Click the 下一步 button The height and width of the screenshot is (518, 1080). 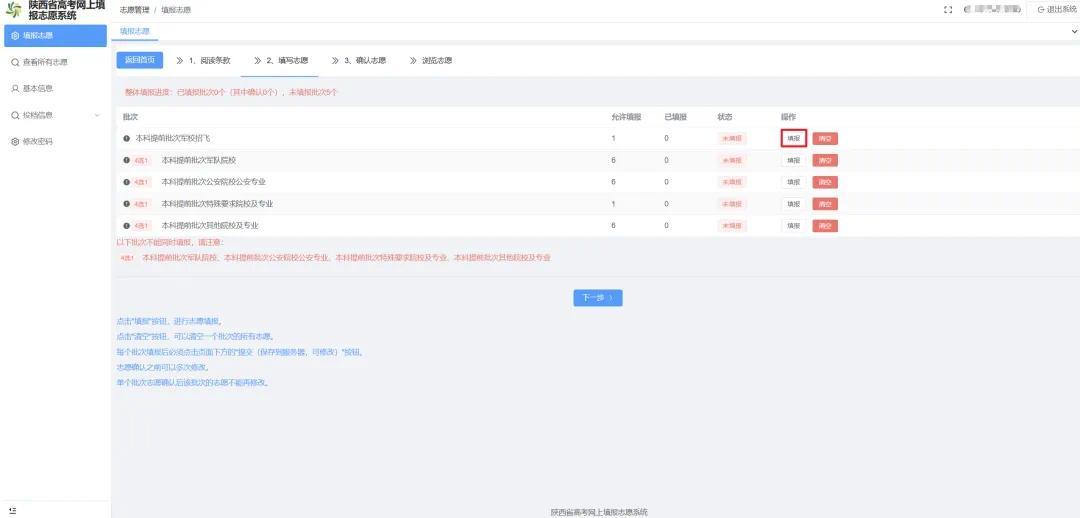[x=598, y=298]
